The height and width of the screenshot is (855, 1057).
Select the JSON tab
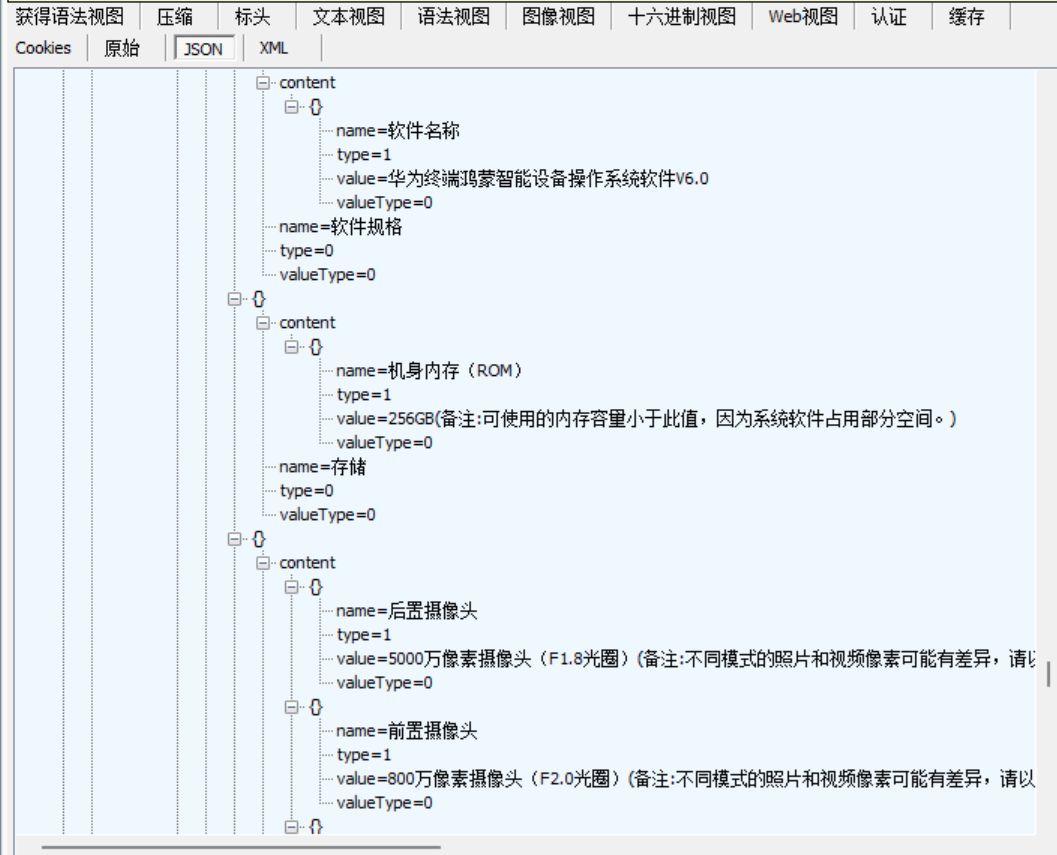click(204, 49)
